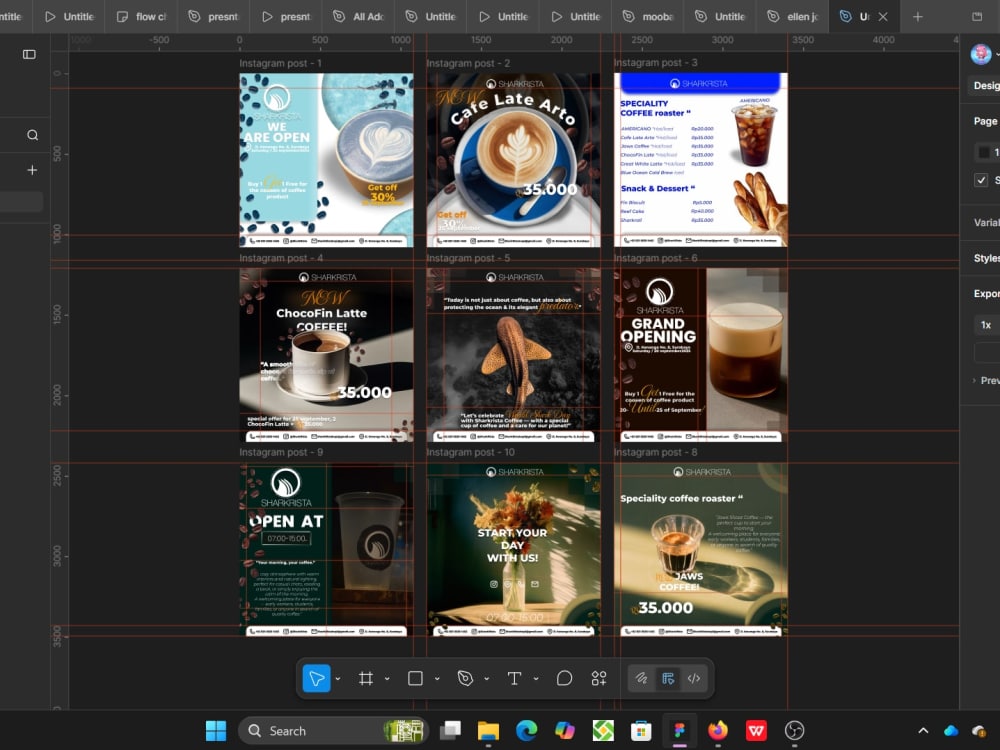Expand Rectangle shape options arrow
1000x750 pixels.
(437, 679)
